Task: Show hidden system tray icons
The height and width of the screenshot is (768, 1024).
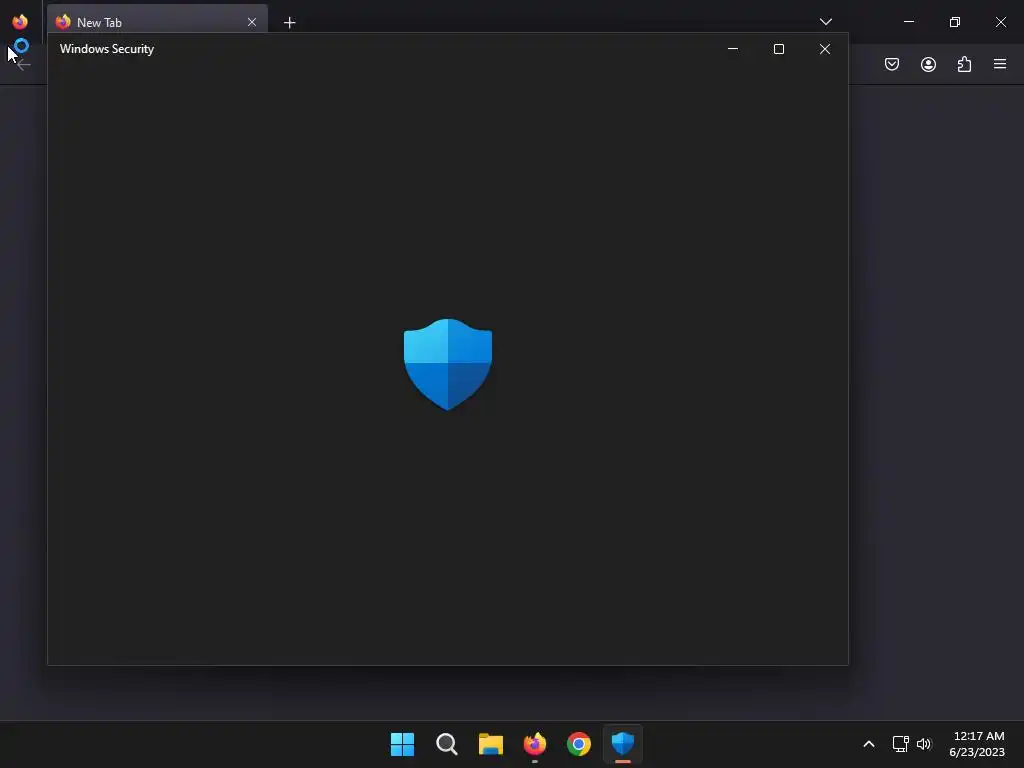Action: [869, 744]
